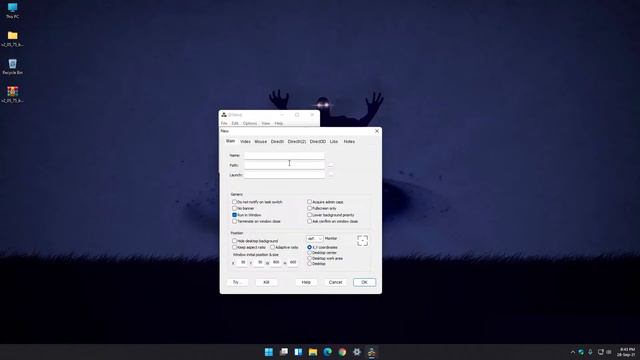Click the microphone tray icon
Screen dimensions: 640x360
click(x=590, y=352)
